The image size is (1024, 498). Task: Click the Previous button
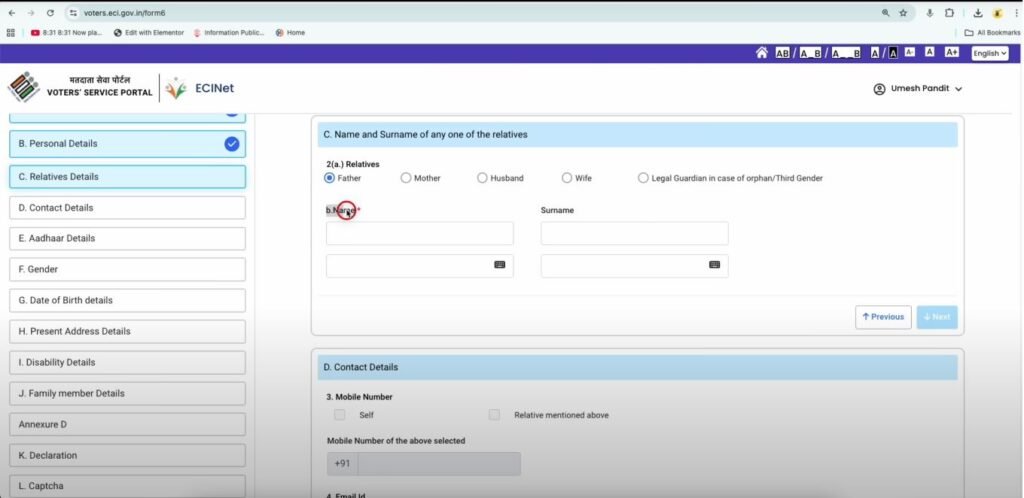point(883,317)
